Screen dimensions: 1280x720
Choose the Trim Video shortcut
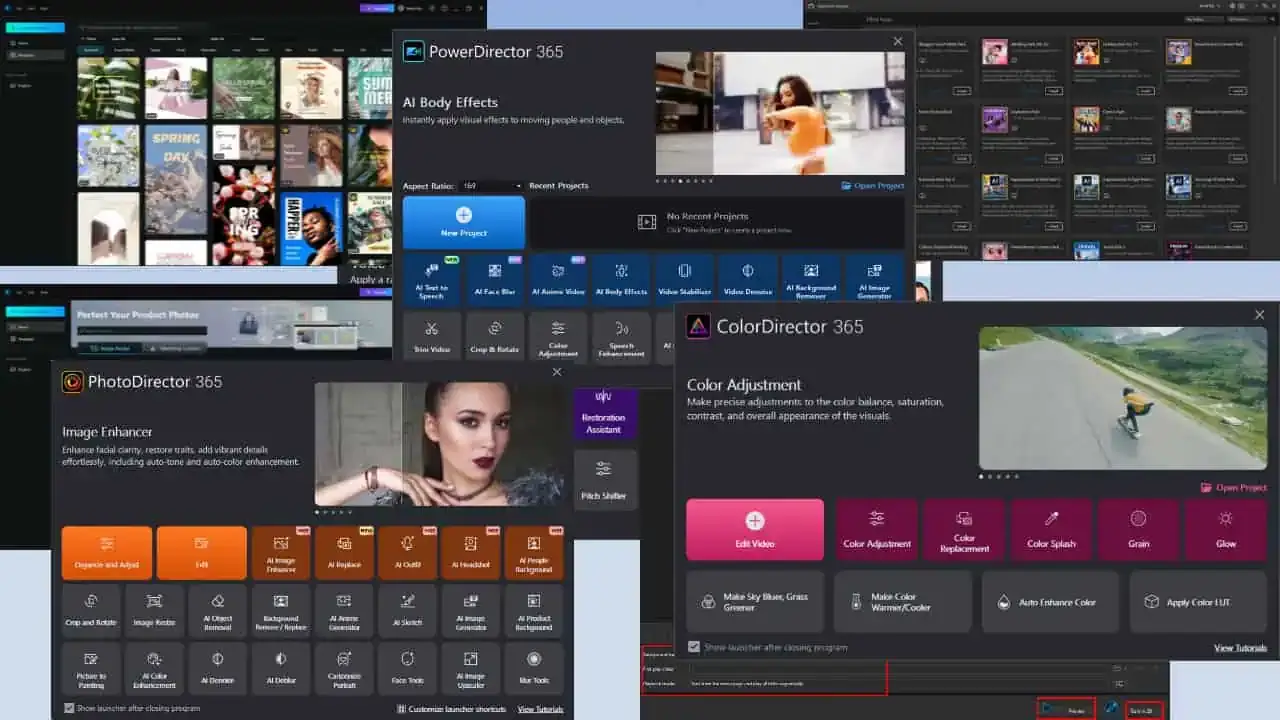431,337
